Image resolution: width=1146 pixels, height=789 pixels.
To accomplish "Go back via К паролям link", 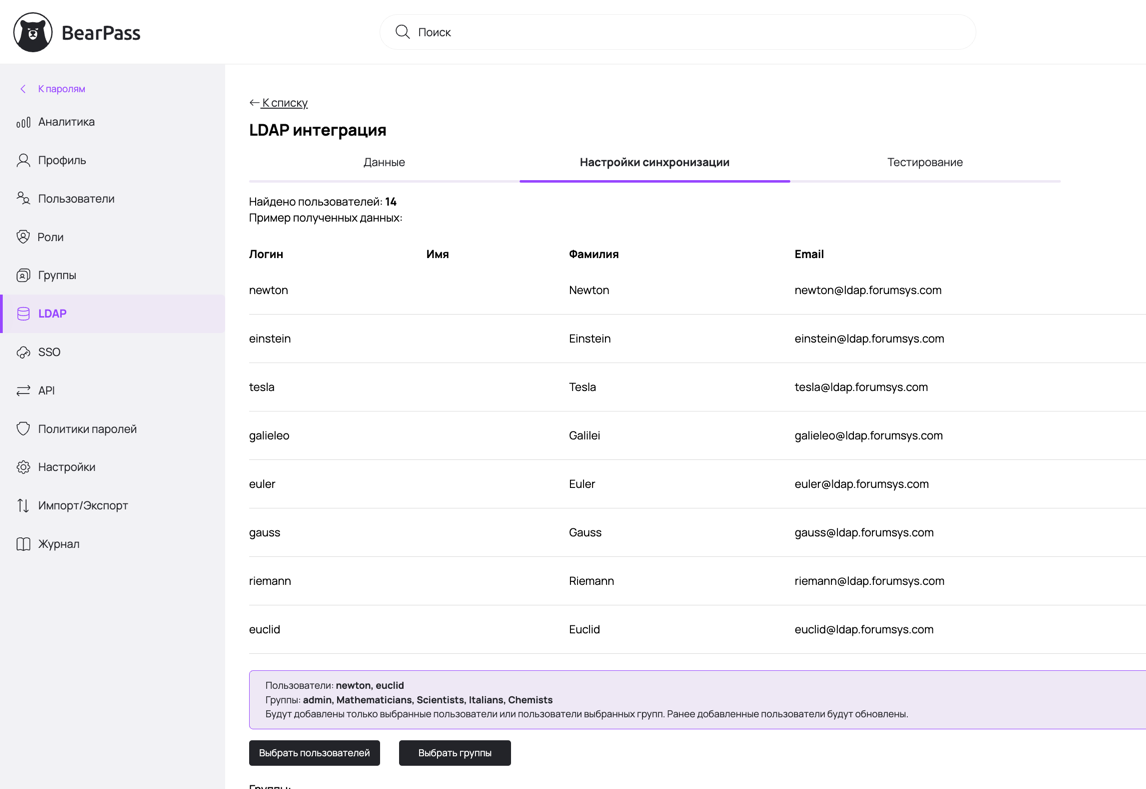I will pos(60,89).
